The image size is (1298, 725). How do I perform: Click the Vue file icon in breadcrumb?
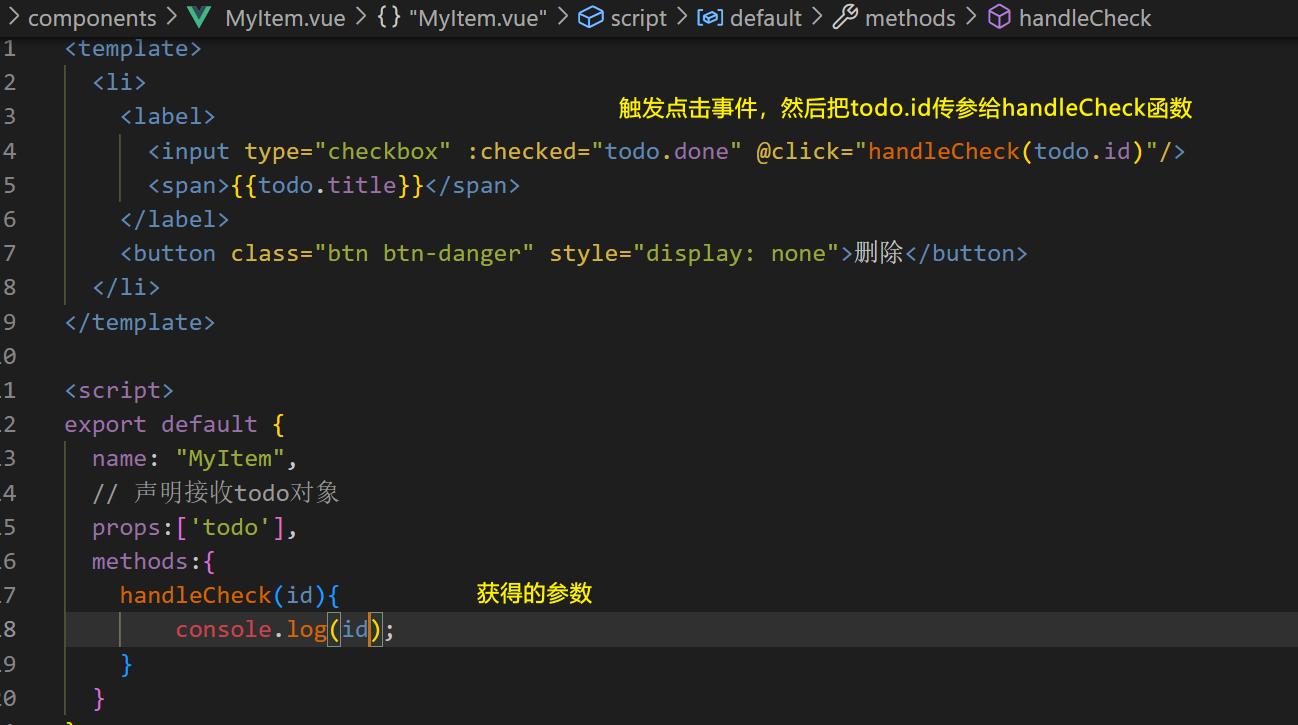click(x=199, y=18)
